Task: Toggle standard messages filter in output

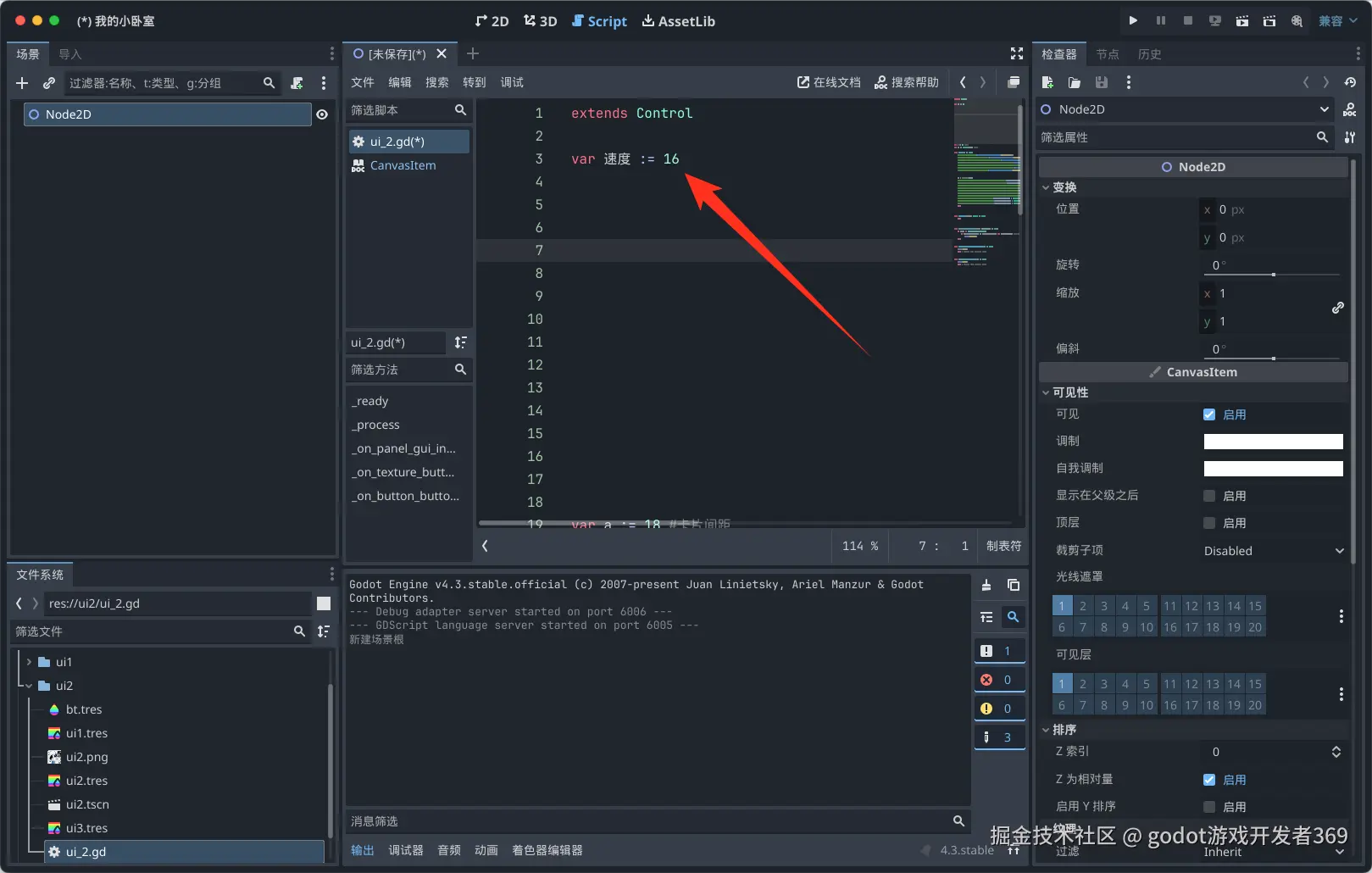Action: (1000, 651)
